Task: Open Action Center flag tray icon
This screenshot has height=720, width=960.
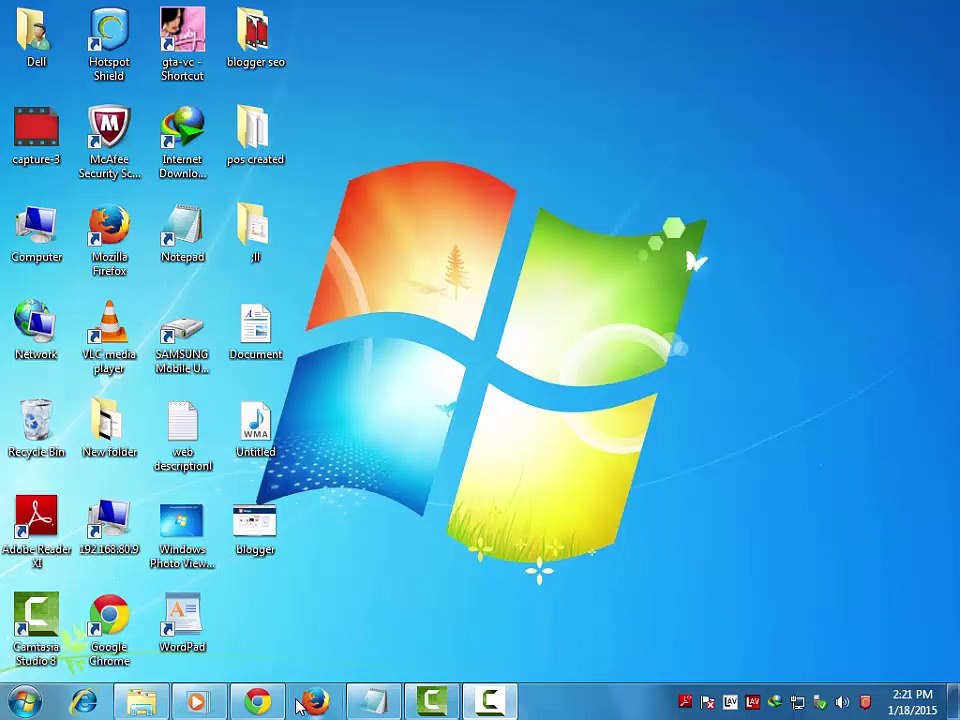Action: [708, 702]
